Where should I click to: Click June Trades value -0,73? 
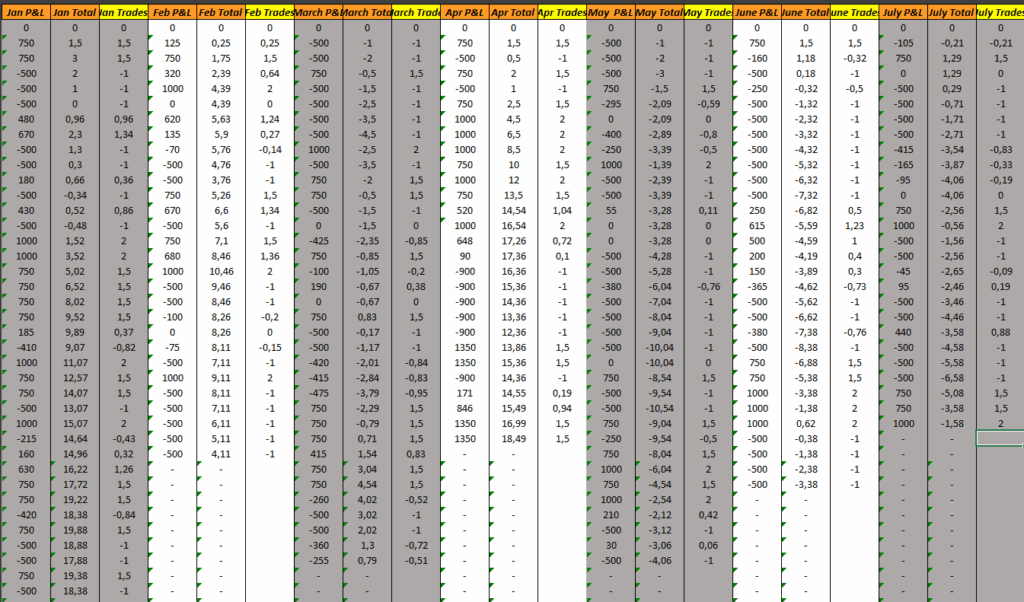point(854,287)
